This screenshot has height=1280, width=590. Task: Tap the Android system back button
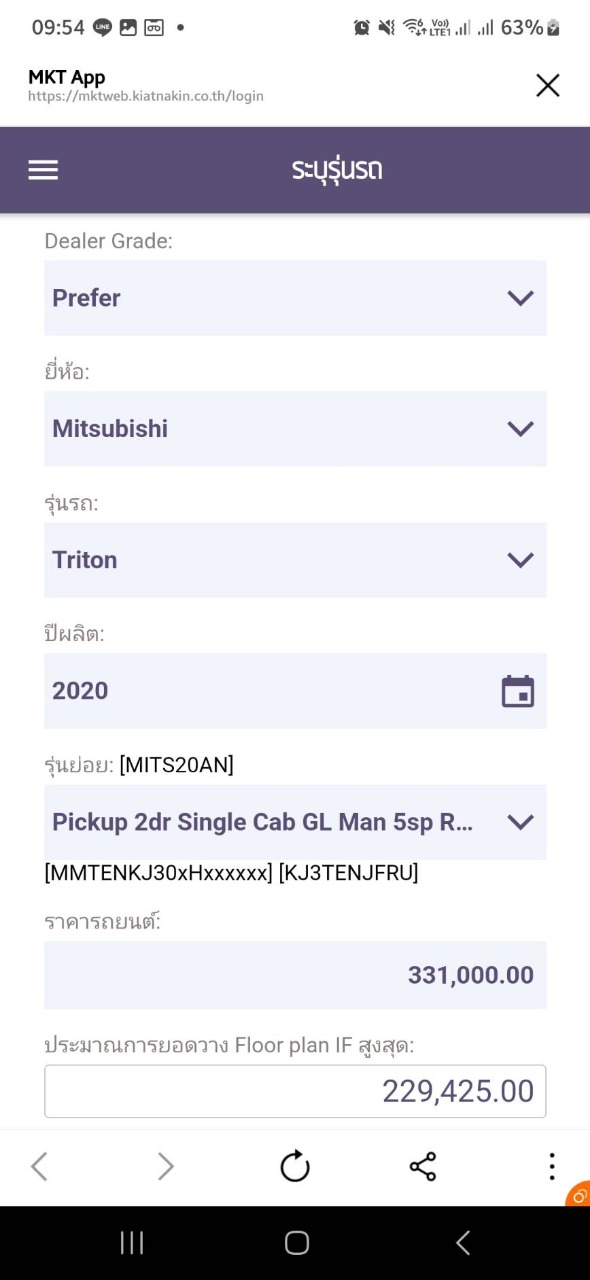pos(462,1243)
